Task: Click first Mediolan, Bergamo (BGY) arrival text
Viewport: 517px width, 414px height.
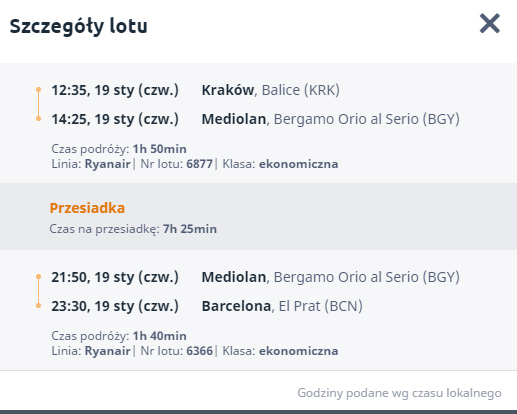Action: coord(331,119)
